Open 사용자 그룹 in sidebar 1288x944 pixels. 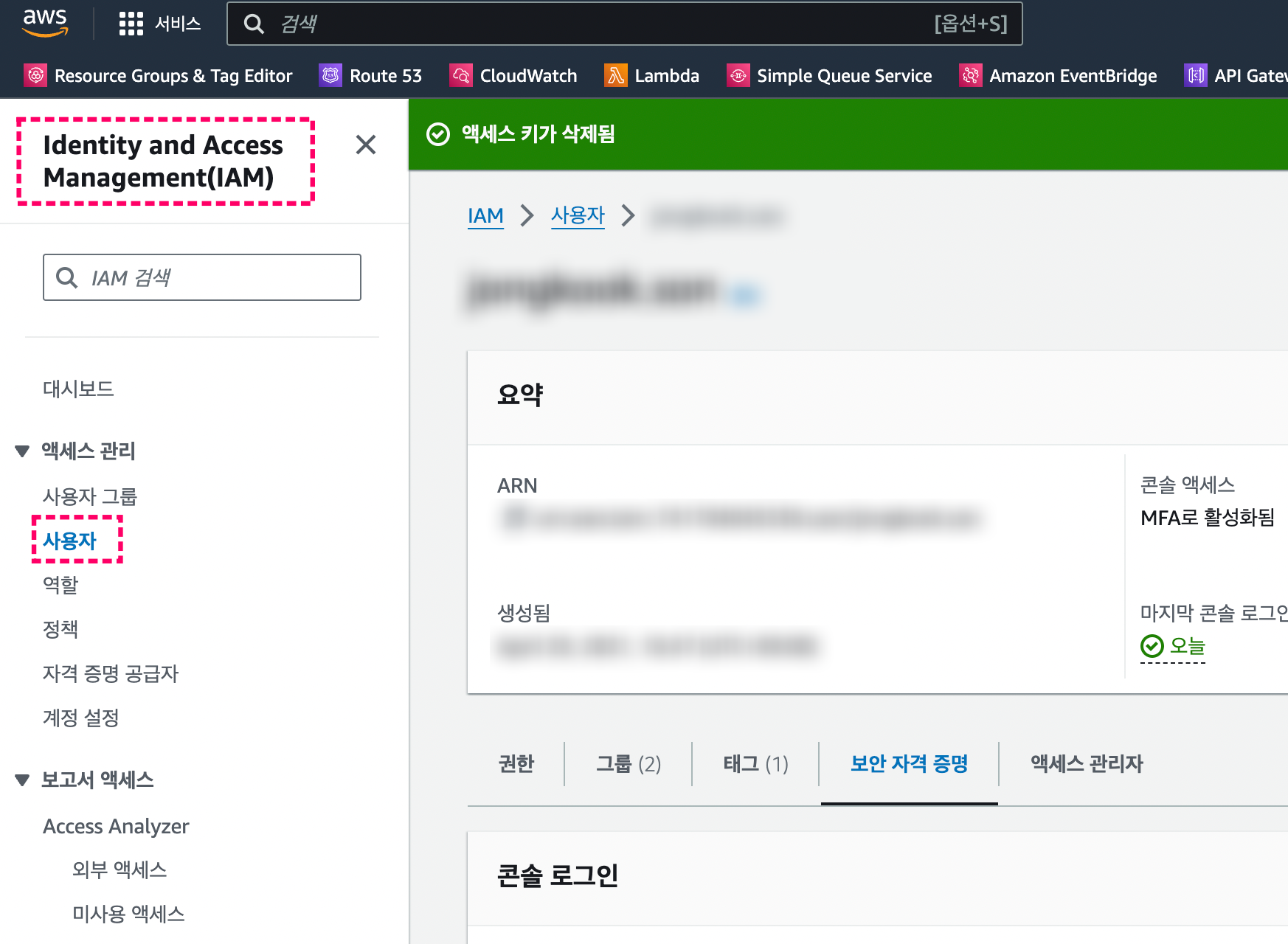[90, 496]
